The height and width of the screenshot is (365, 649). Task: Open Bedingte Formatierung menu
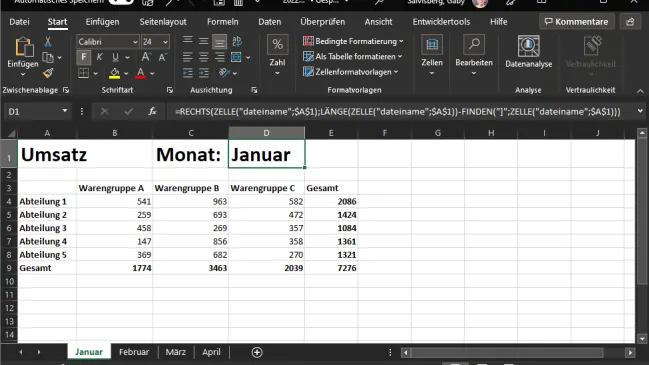tap(353, 41)
